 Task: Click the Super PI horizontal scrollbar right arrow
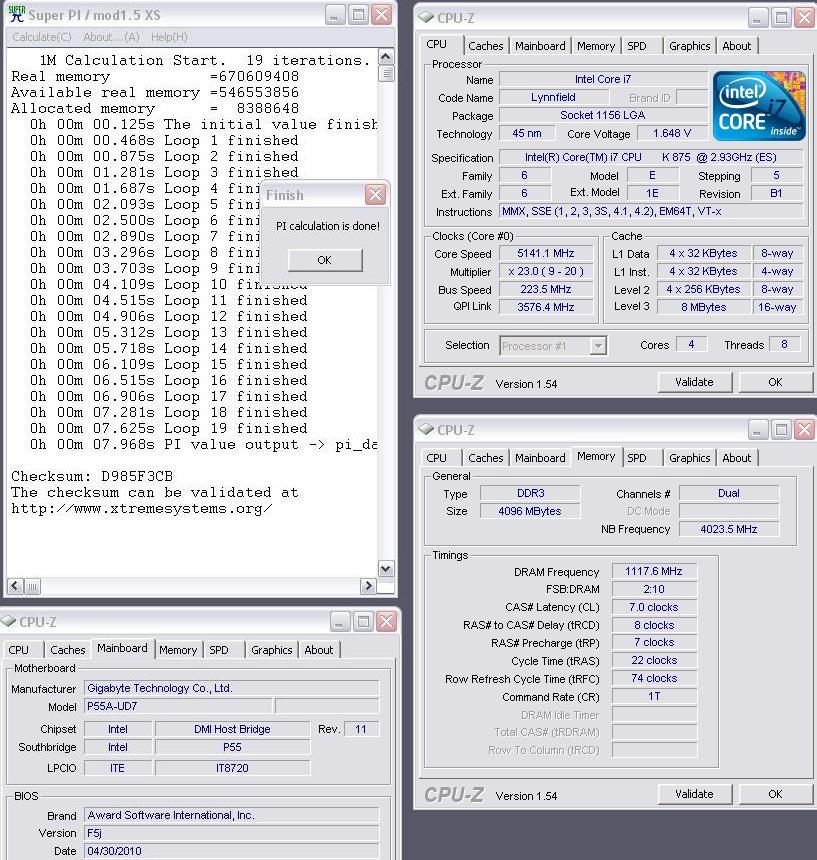click(x=367, y=586)
